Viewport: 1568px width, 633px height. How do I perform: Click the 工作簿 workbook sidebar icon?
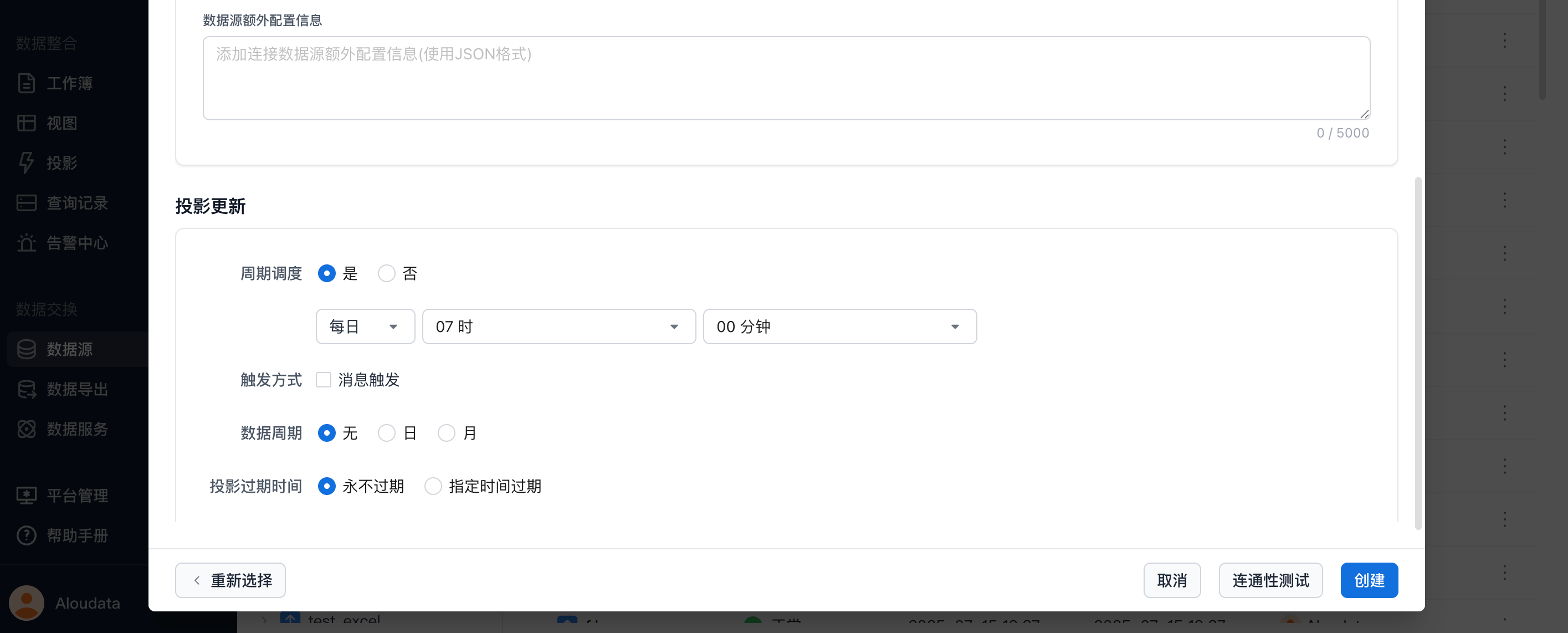tap(26, 83)
